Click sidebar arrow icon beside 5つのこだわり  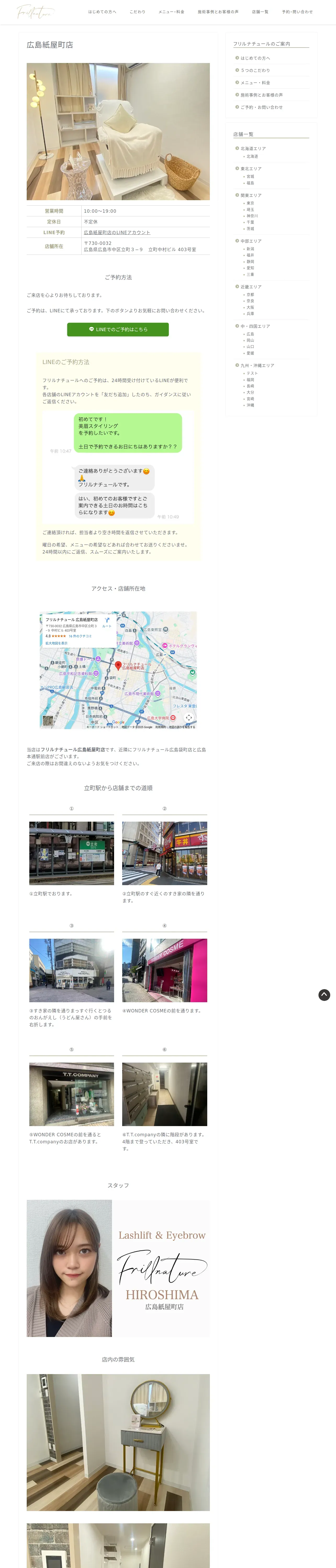(237, 70)
